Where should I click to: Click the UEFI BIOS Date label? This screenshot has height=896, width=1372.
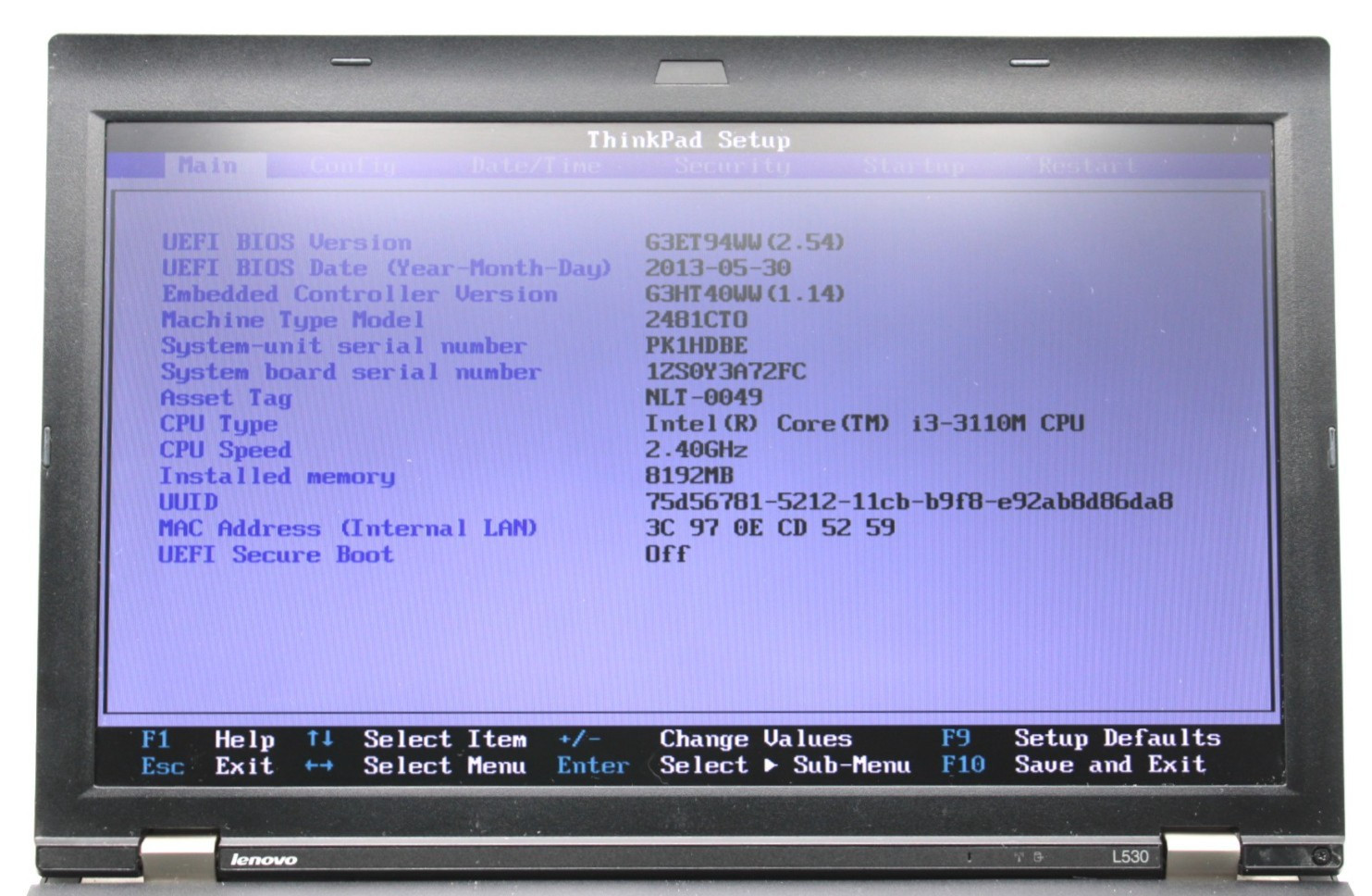387,268
